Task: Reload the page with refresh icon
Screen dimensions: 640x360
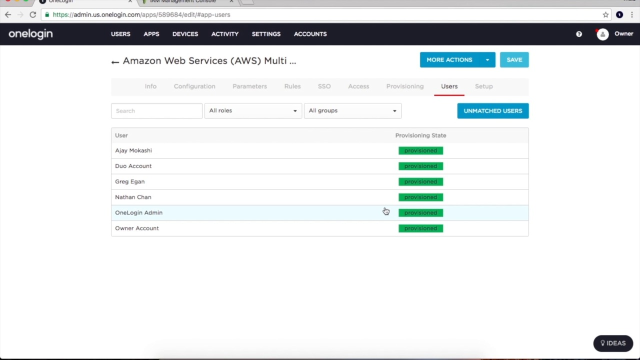Action: pyautogui.click(x=33, y=15)
